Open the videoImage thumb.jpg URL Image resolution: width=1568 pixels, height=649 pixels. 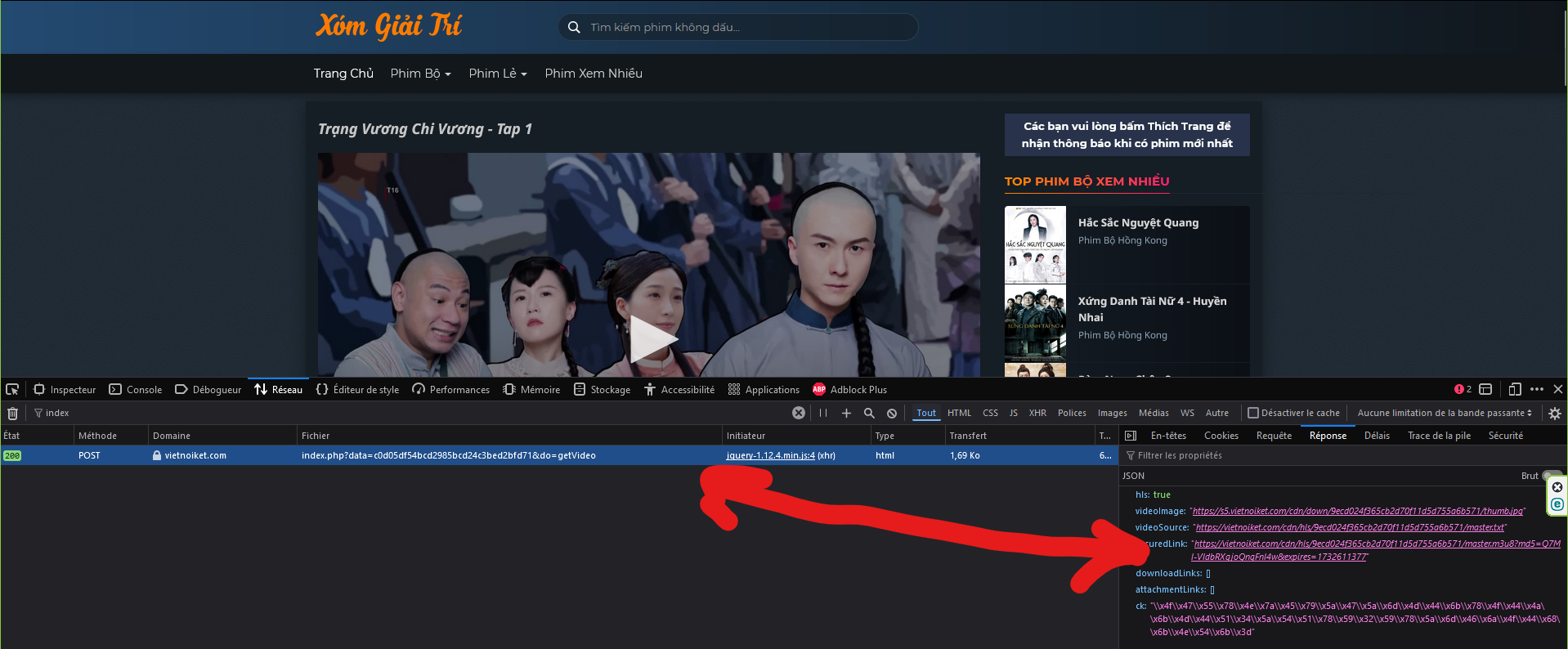point(1357,512)
